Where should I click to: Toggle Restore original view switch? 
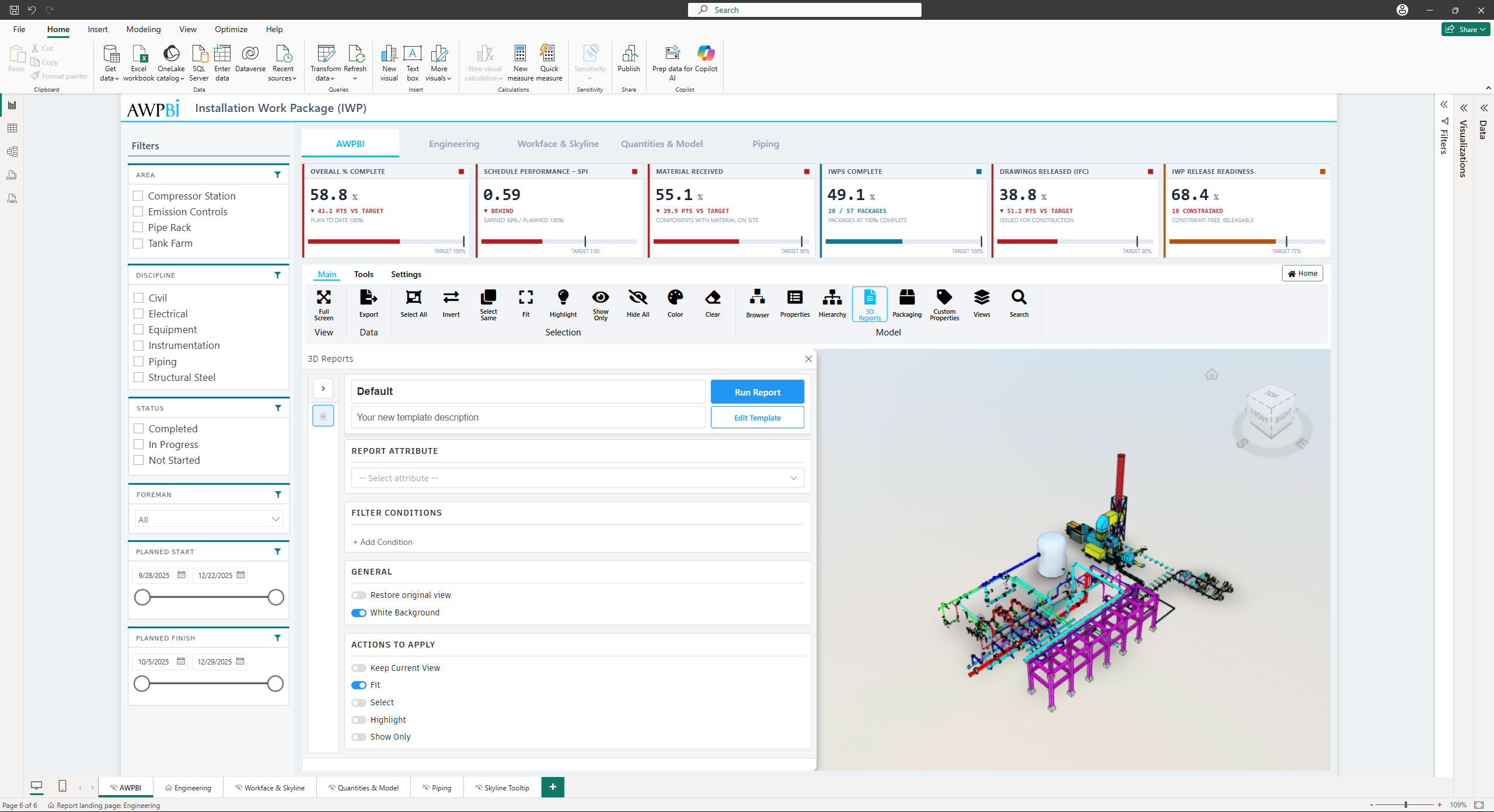358,595
